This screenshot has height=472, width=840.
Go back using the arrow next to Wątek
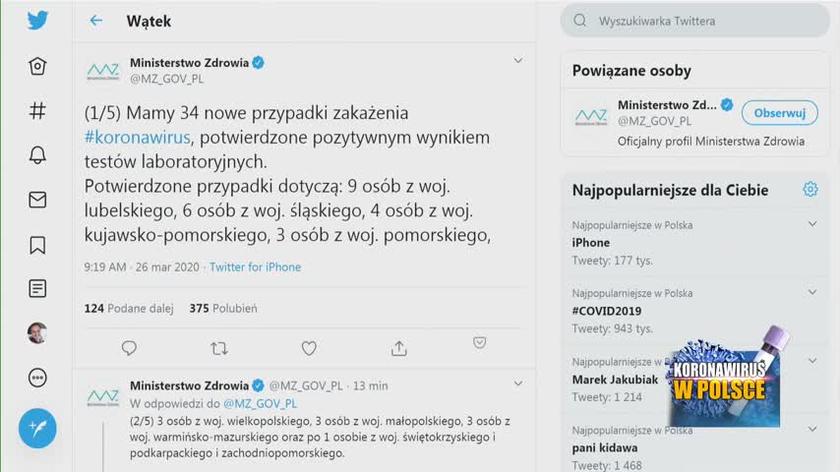(96, 21)
